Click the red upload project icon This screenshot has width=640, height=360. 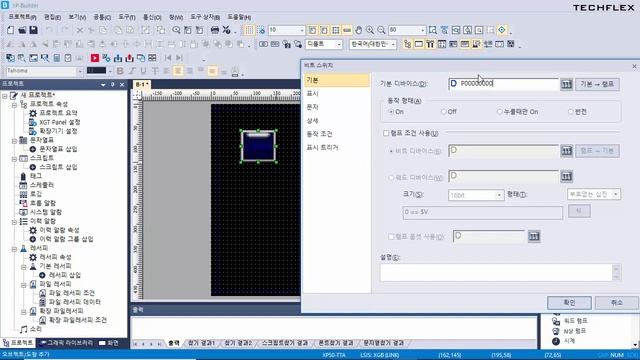coord(129,58)
